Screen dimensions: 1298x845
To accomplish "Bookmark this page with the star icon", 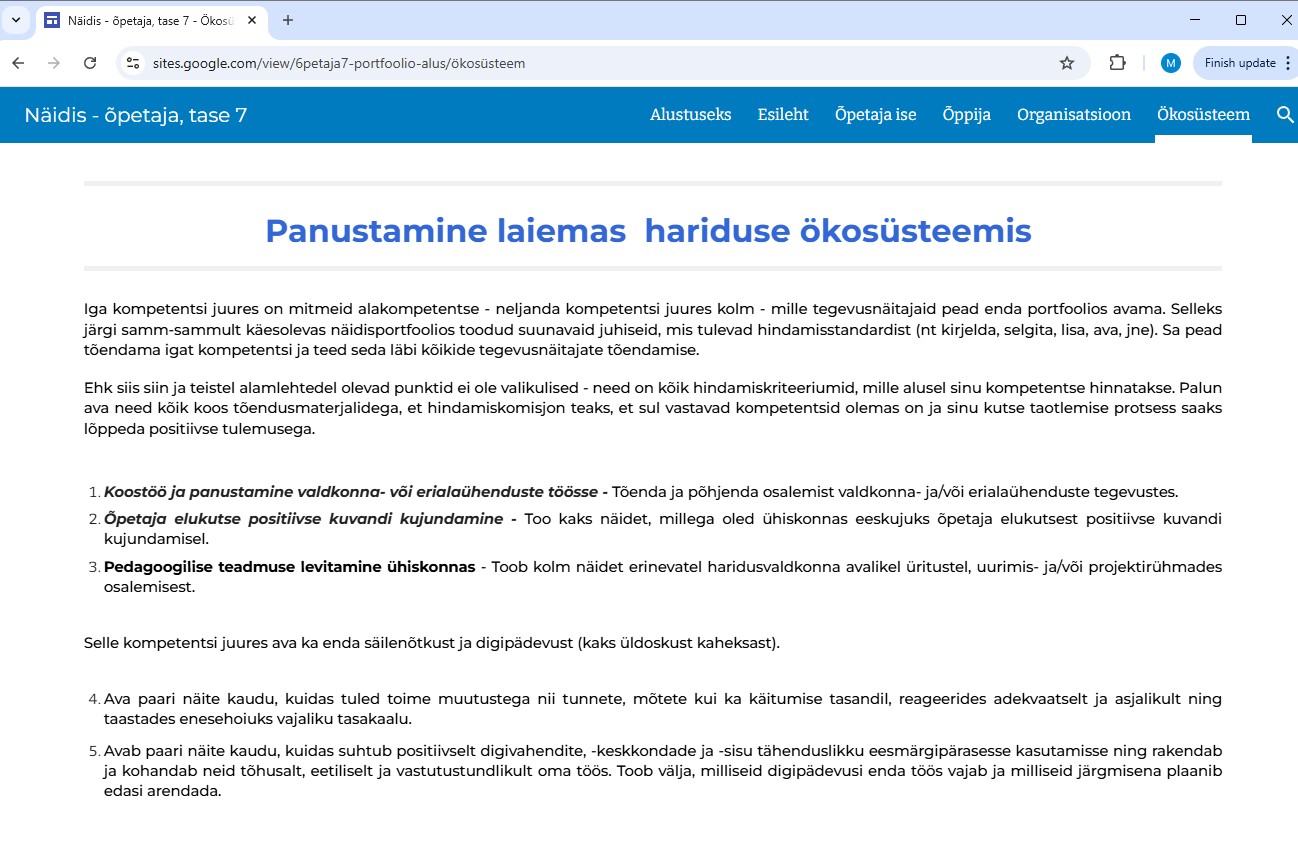I will pos(1067,63).
